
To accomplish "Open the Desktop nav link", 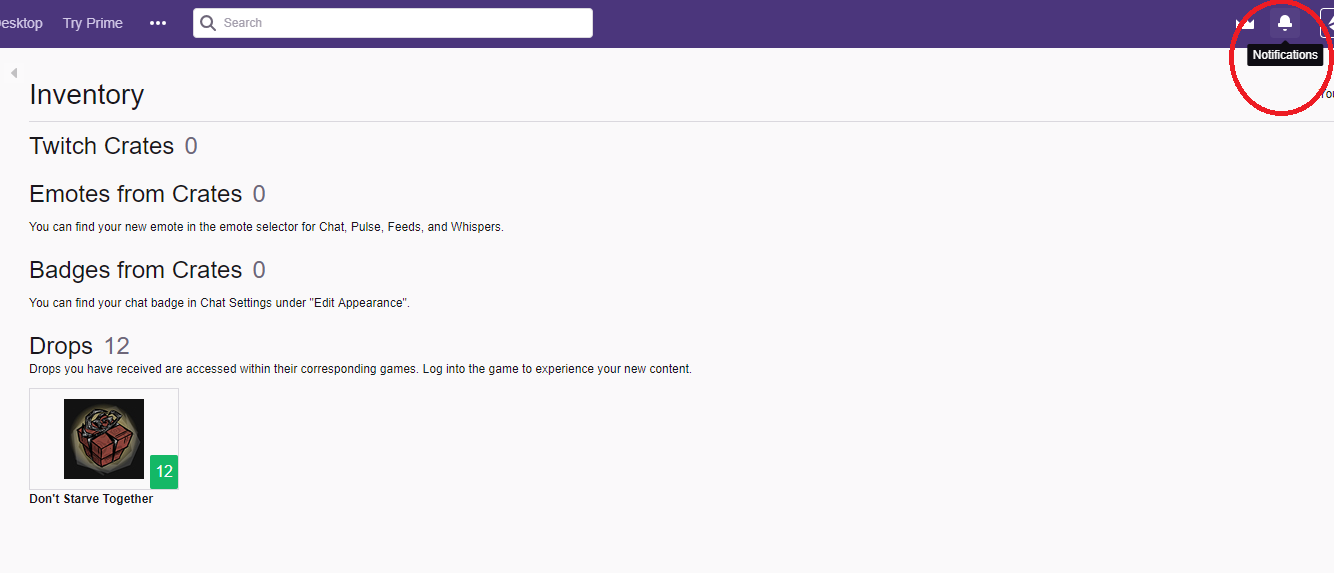I will point(21,23).
